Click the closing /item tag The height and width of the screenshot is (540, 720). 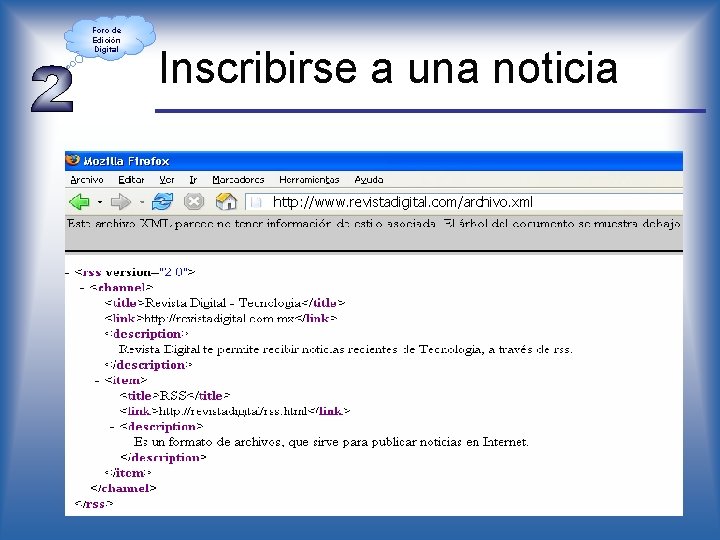128,473
